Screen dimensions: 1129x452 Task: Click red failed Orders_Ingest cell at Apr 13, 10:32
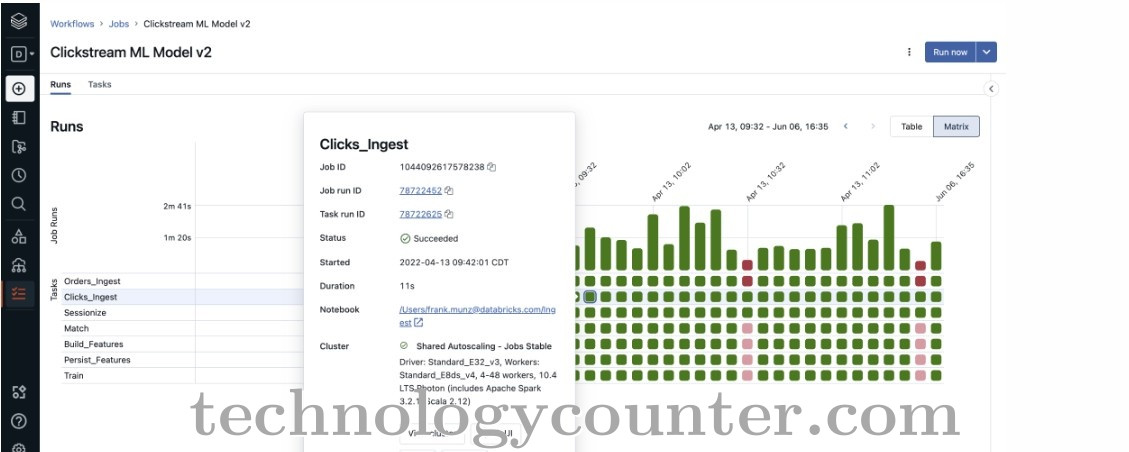click(747, 281)
